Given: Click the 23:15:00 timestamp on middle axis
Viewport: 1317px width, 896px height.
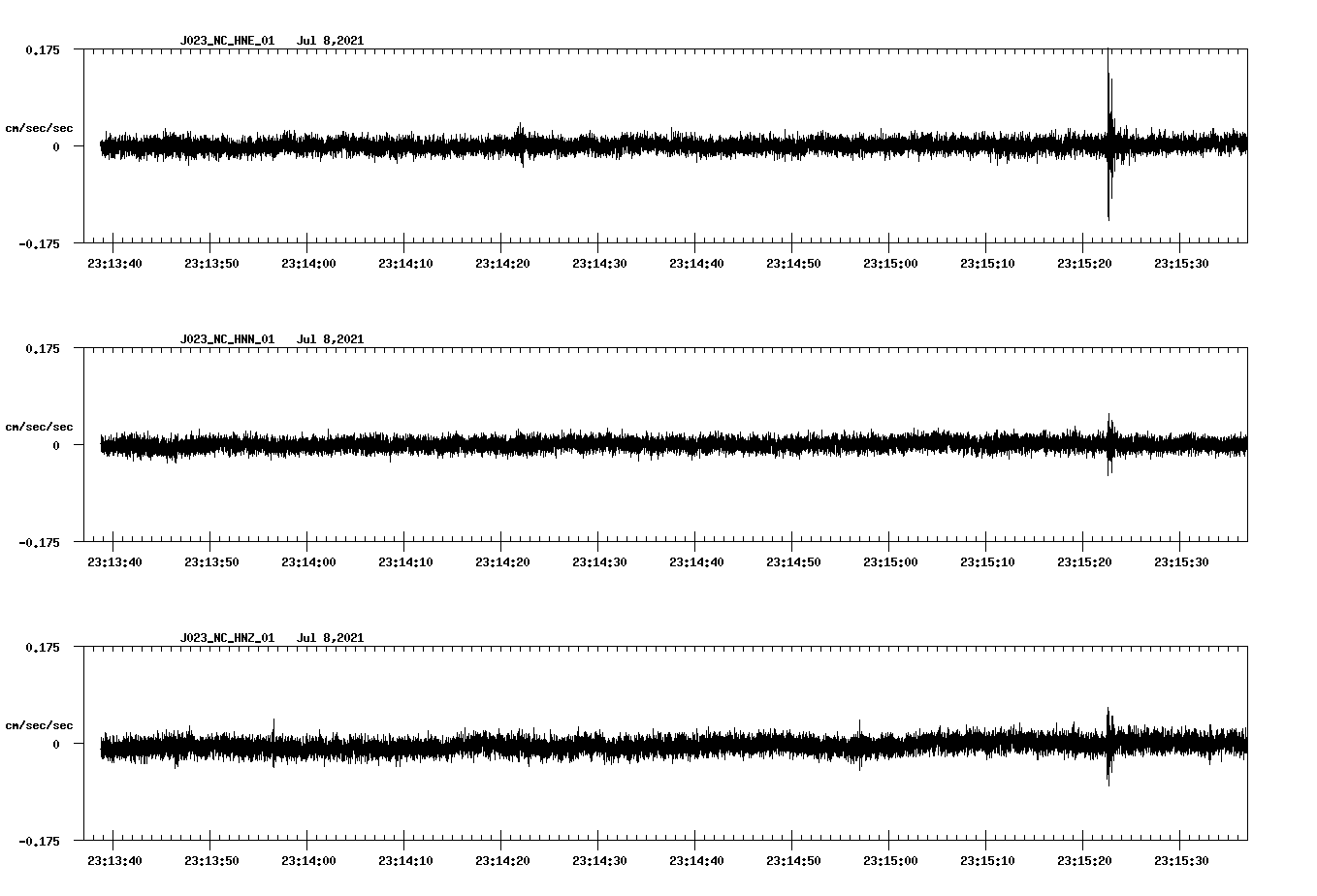Looking at the screenshot, I should 888,560.
